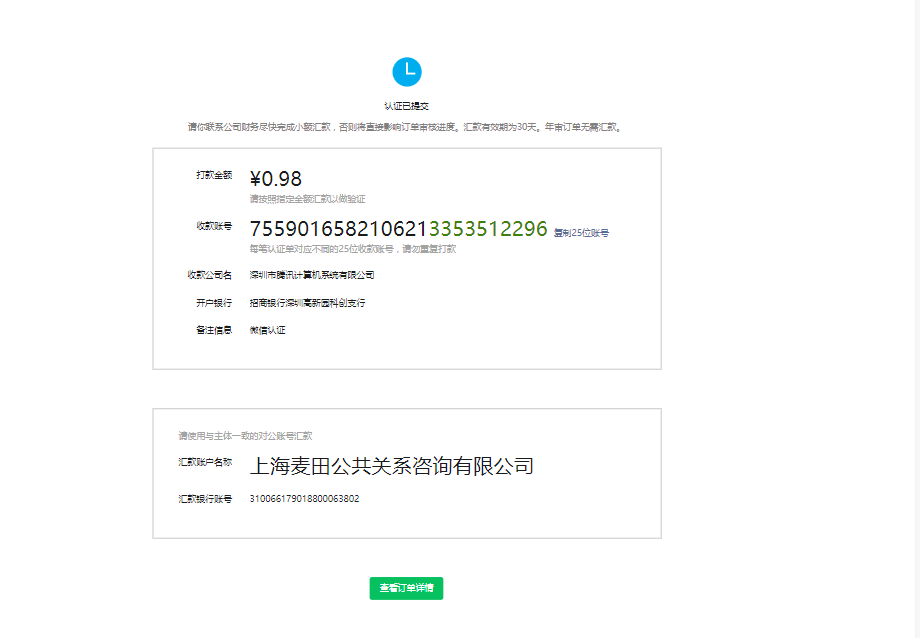This screenshot has width=920, height=638.
Task: Click the 请按照指定金额汇款以做验证 hint text
Action: [307, 199]
